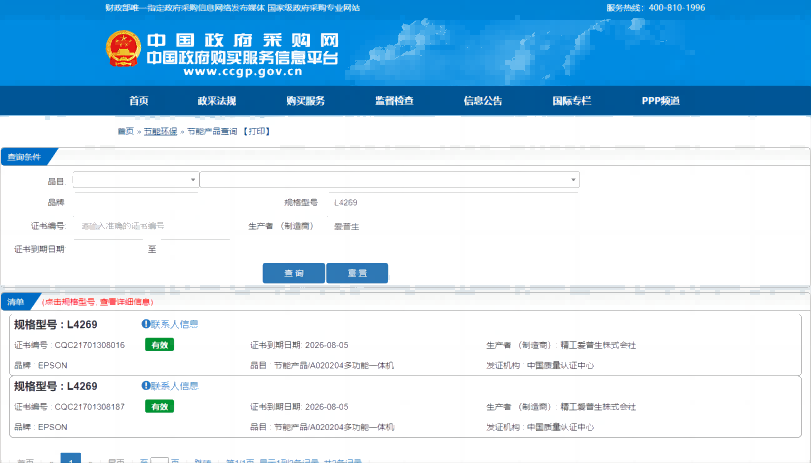811x463 pixels.
Task: Open 政采法规 in the navigation bar
Action: click(216, 101)
